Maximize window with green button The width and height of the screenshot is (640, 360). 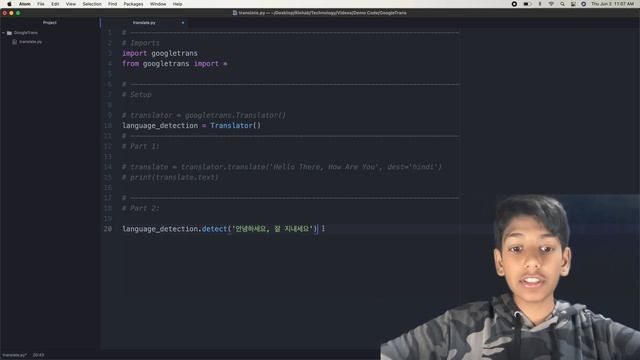point(18,13)
